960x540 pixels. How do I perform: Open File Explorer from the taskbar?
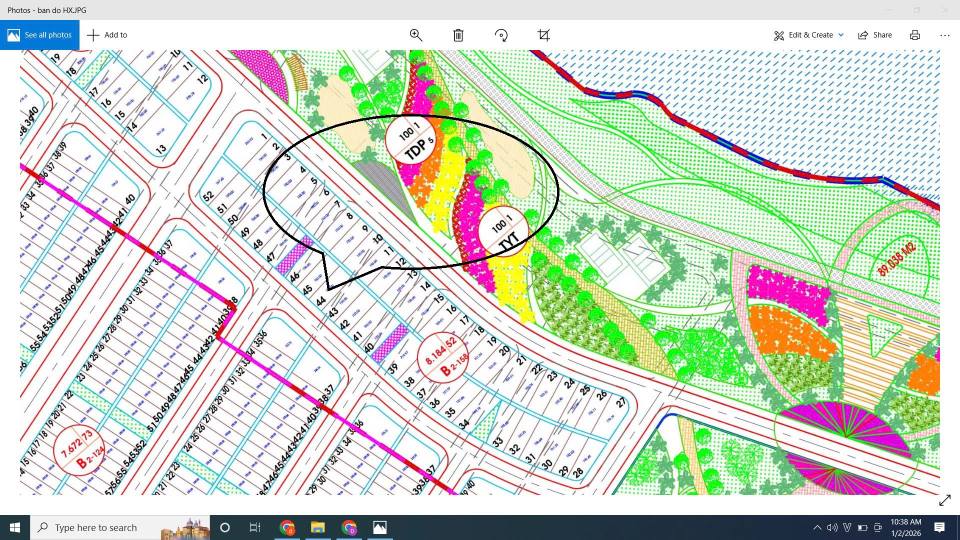coord(318,527)
